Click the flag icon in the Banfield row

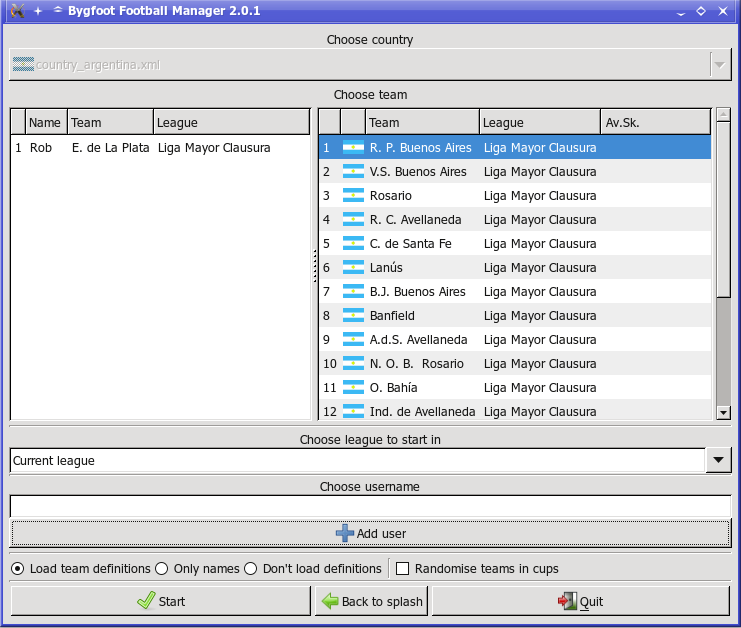[353, 316]
